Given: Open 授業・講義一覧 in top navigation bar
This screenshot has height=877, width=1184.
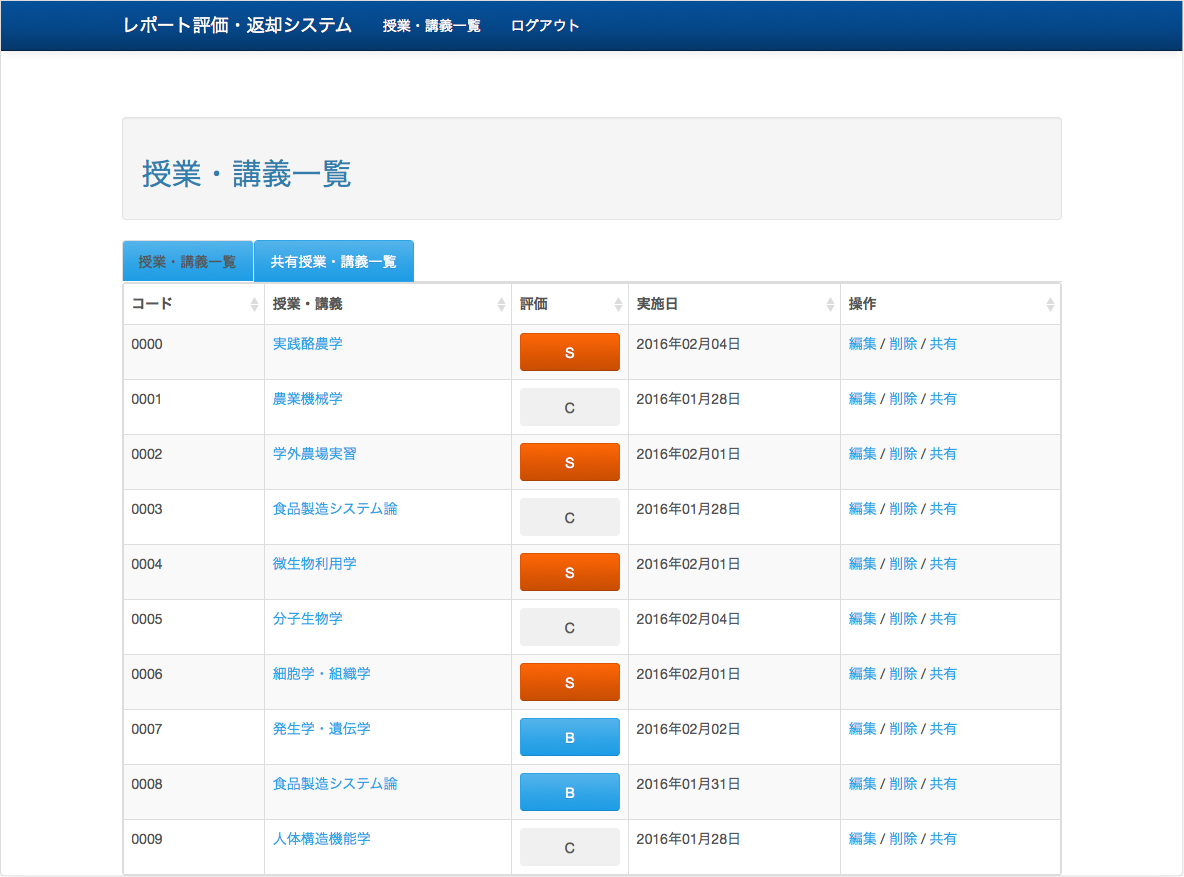Looking at the screenshot, I should coord(431,26).
